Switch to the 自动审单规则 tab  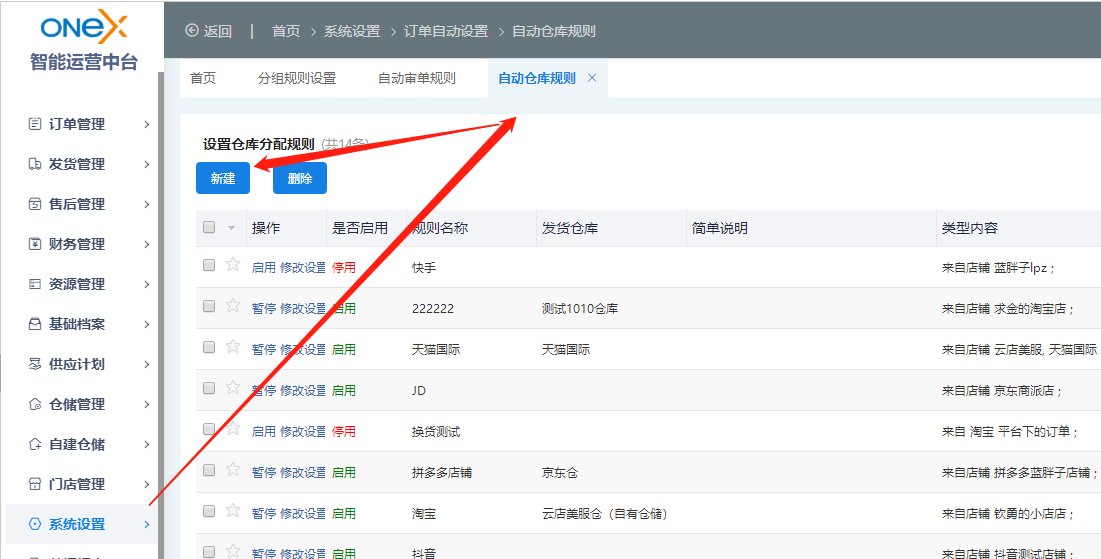coord(417,78)
